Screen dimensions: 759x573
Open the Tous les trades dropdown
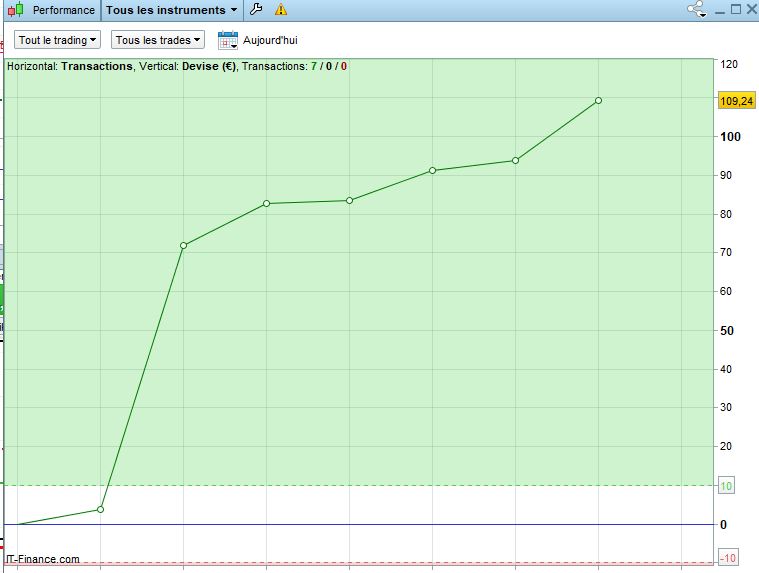(158, 40)
